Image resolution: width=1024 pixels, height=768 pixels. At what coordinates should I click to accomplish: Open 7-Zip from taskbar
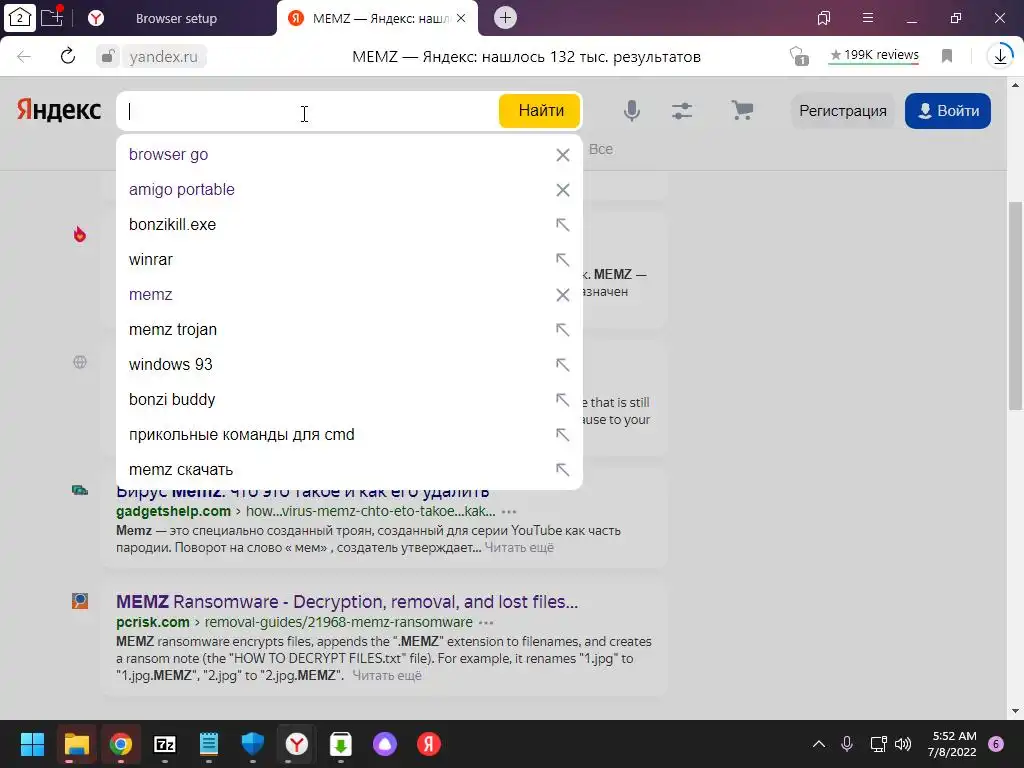[165, 744]
